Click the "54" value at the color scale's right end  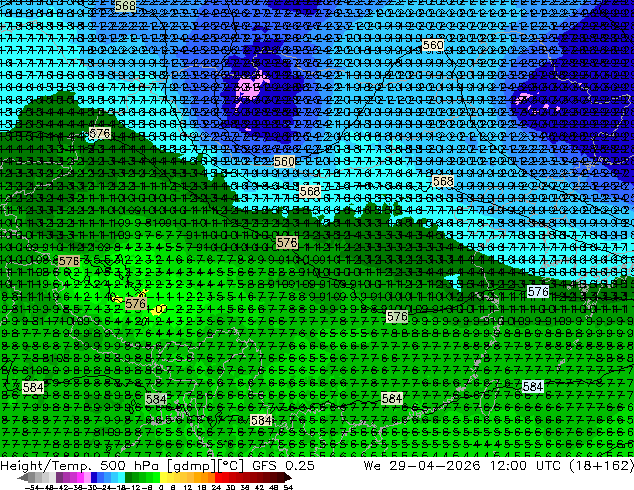pyautogui.click(x=287, y=487)
